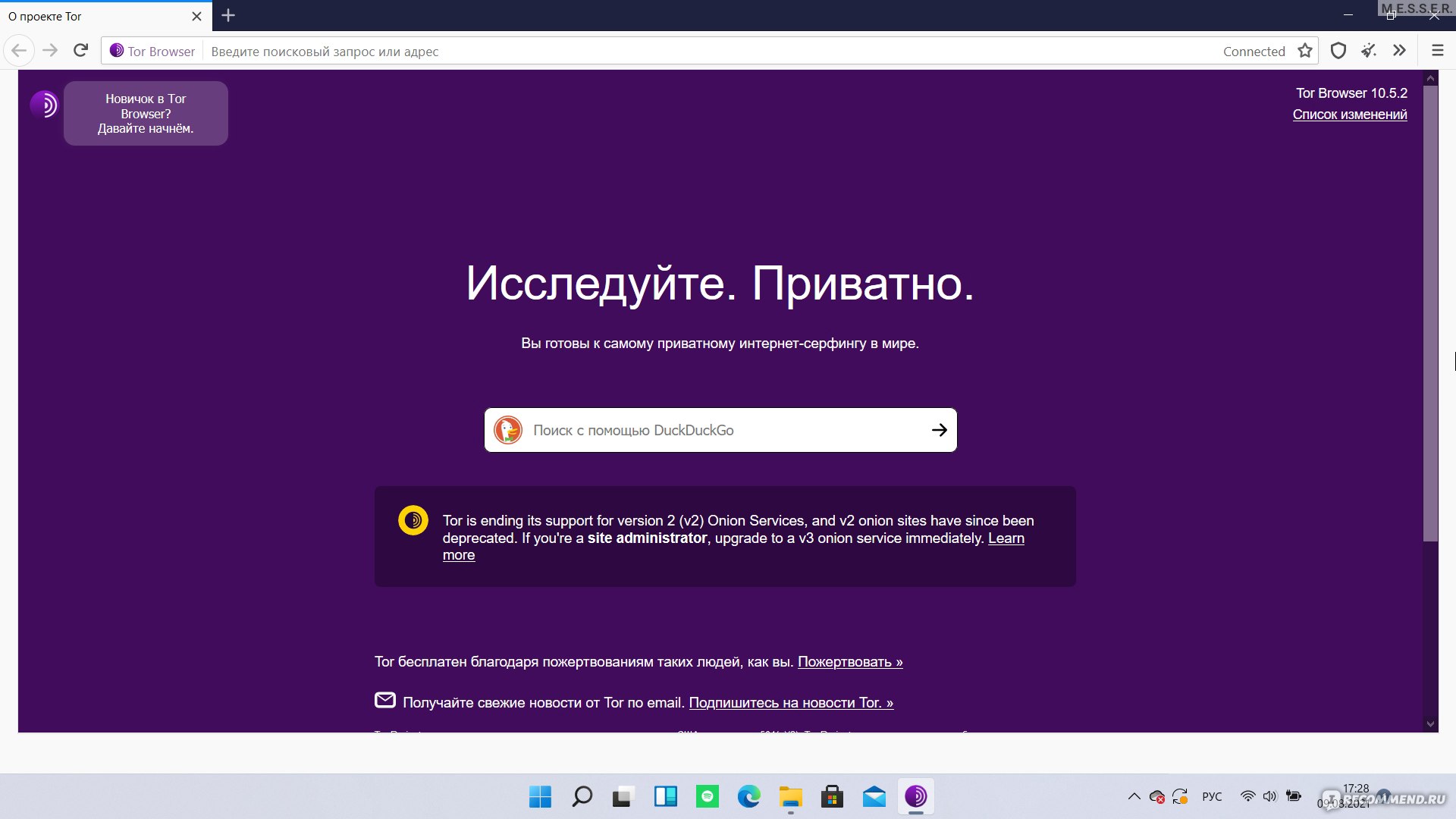Click 'Список изменений' link

click(x=1350, y=114)
